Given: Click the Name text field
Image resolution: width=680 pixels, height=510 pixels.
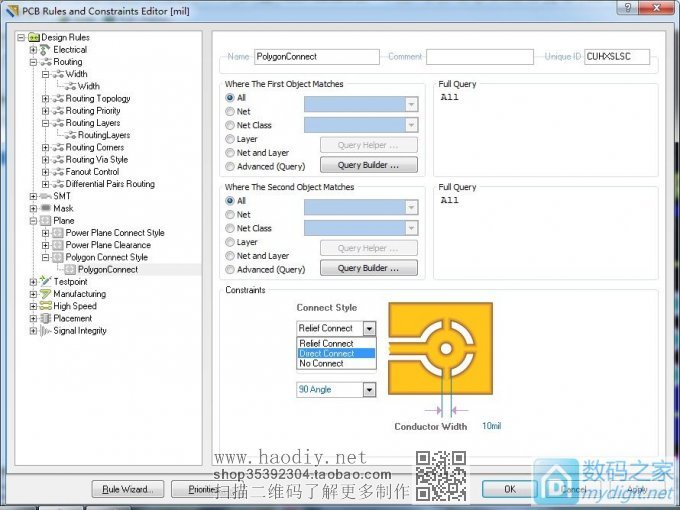Looking at the screenshot, I should pos(316,57).
